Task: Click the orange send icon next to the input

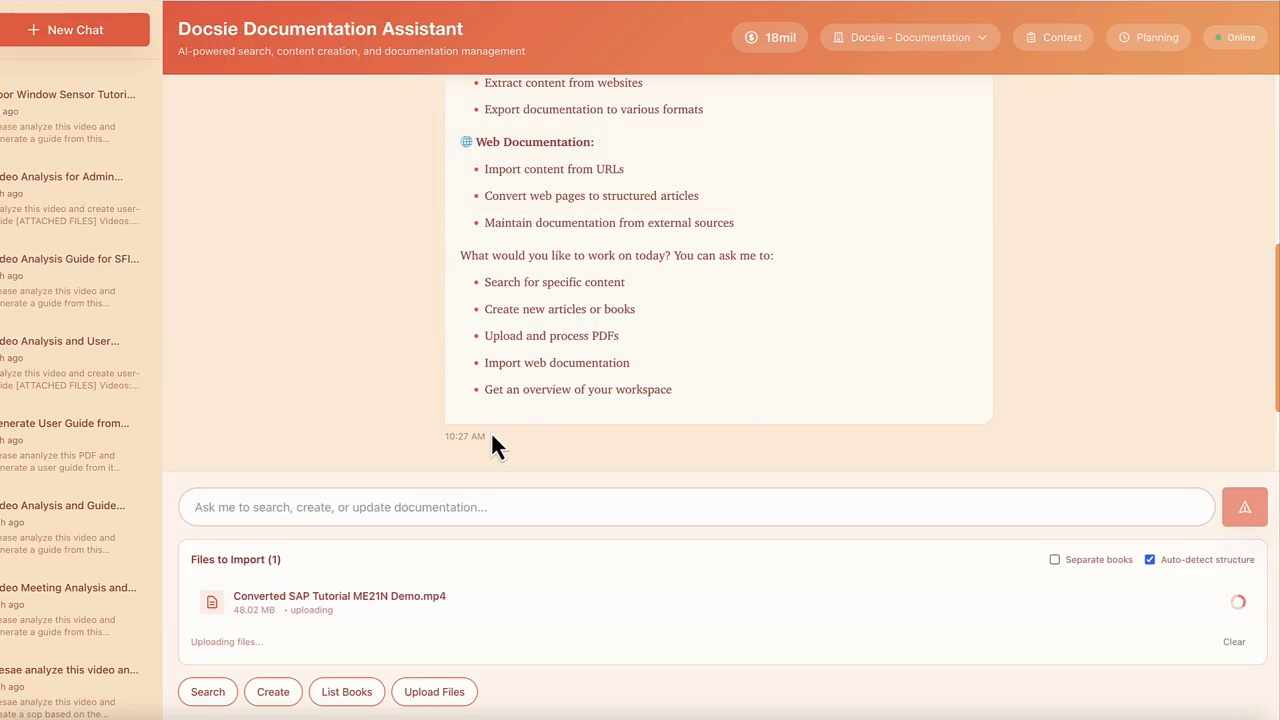Action: click(x=1244, y=507)
